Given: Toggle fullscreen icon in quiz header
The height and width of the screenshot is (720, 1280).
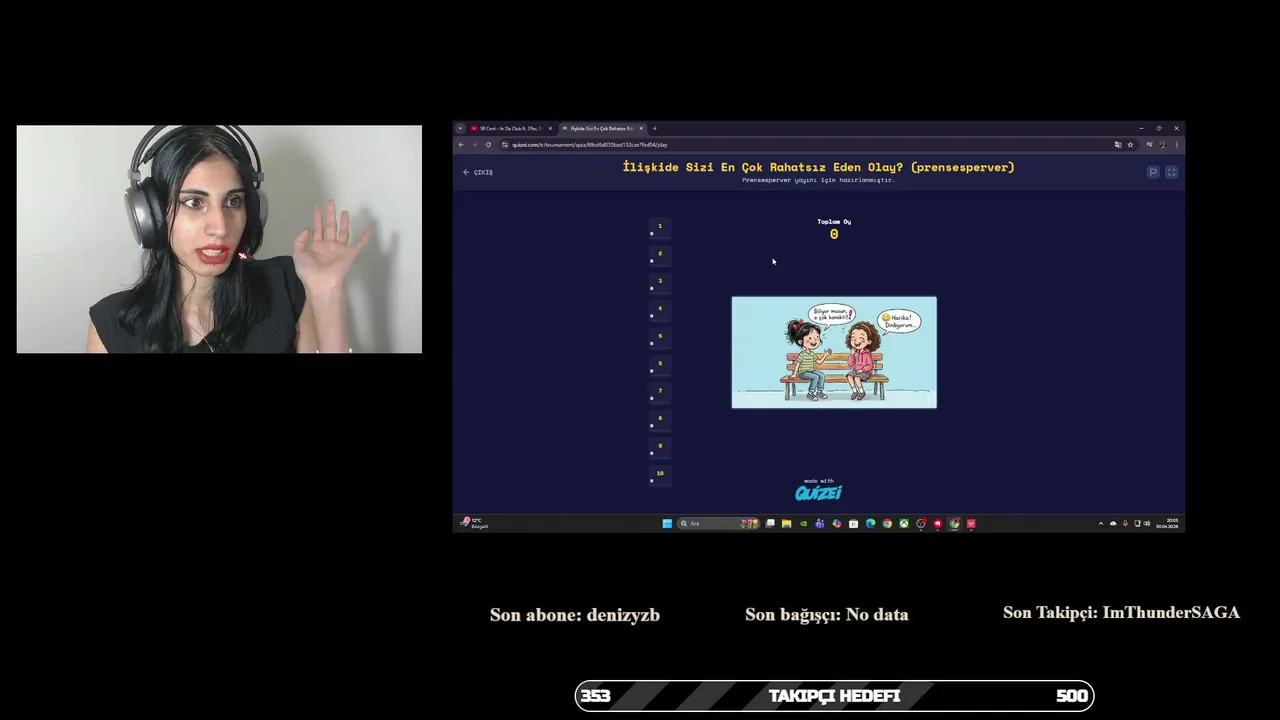Looking at the screenshot, I should click(x=1172, y=172).
